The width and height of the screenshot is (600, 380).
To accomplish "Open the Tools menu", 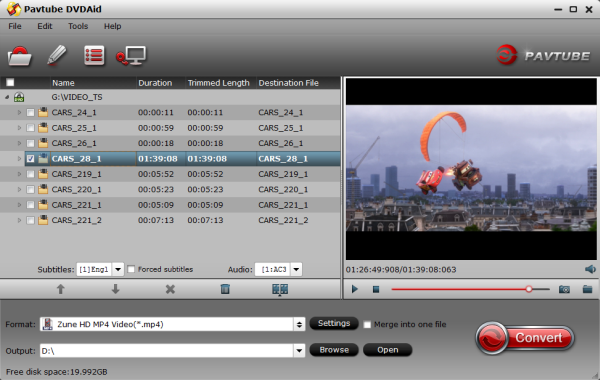I will pos(78,26).
